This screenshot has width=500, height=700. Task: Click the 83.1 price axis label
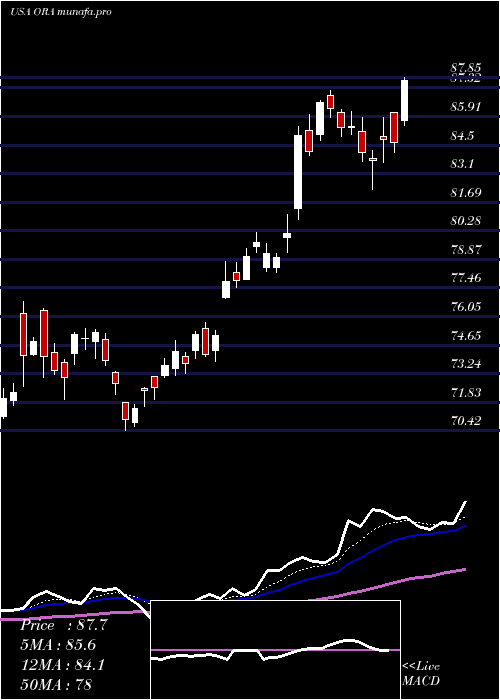click(462, 164)
